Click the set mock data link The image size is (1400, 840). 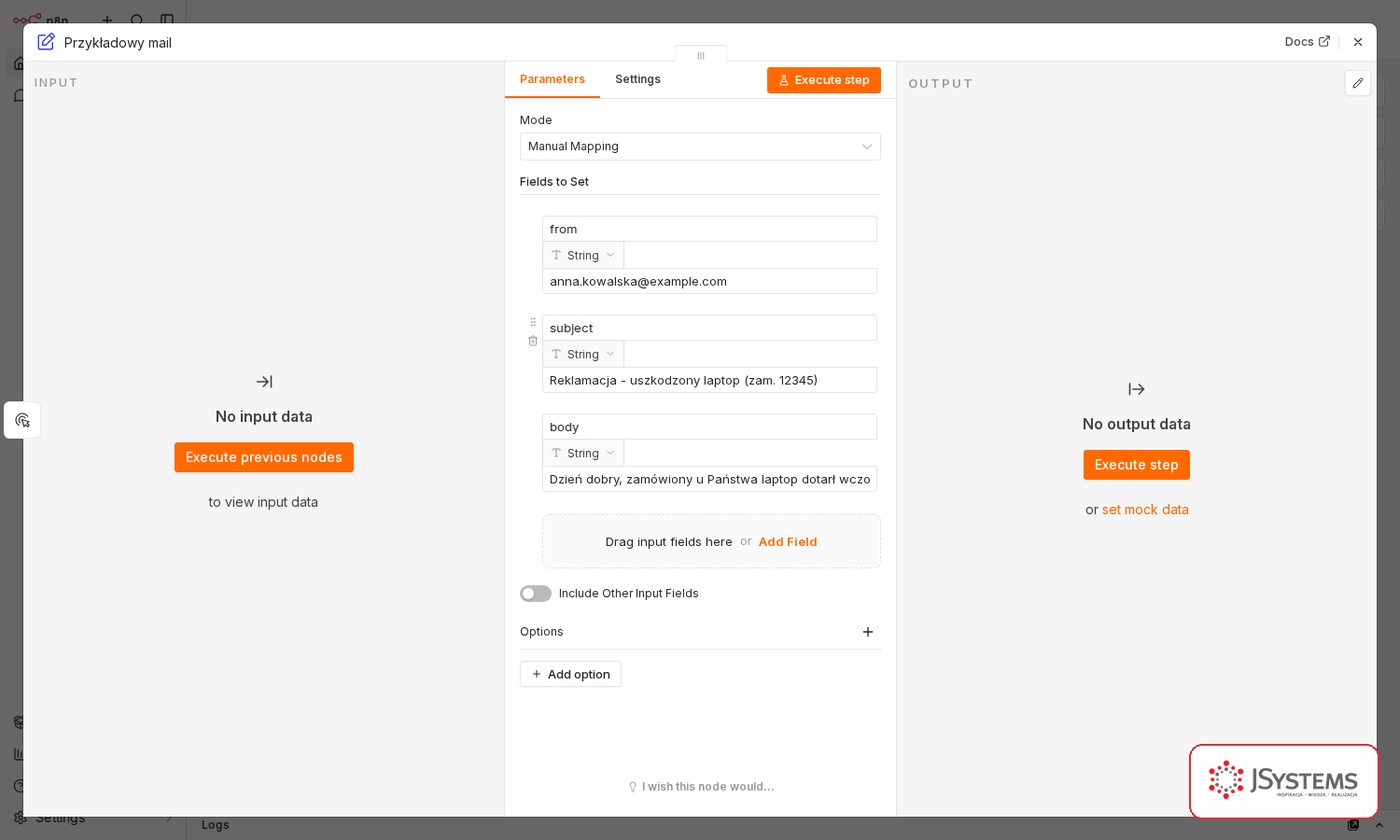(x=1145, y=510)
